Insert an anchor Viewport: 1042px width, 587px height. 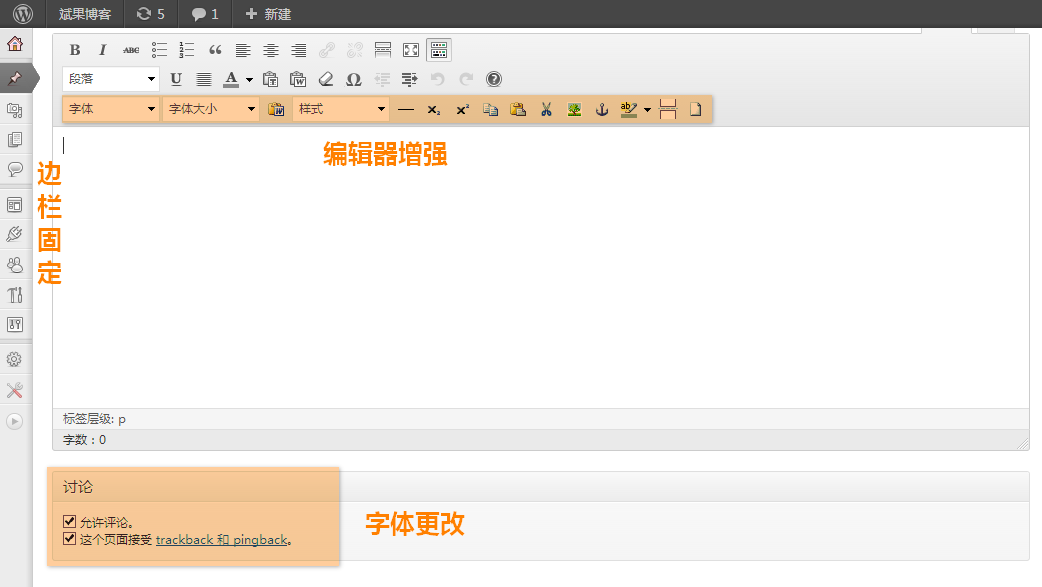[x=602, y=110]
